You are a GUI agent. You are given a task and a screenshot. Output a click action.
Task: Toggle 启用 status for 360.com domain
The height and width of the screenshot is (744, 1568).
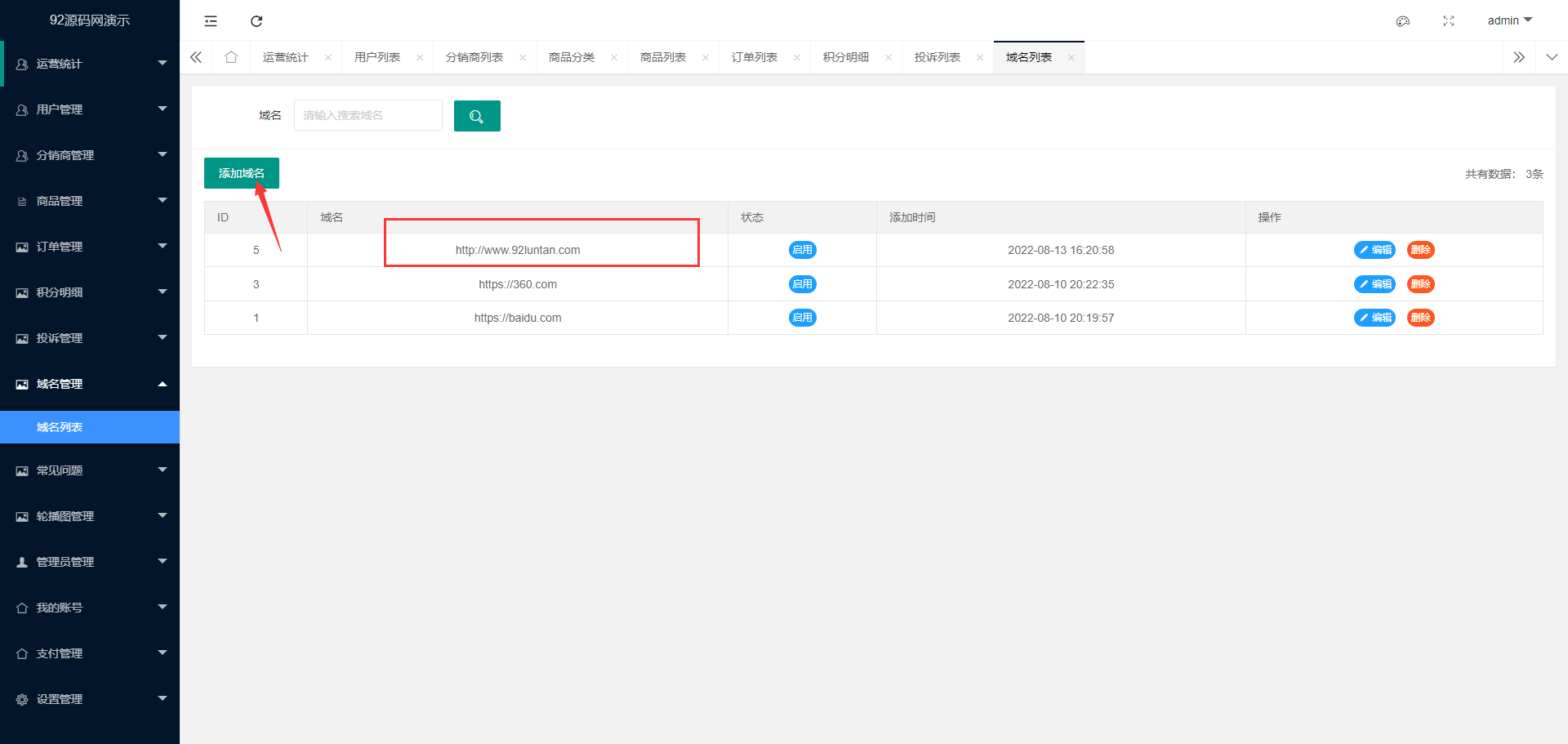click(802, 284)
